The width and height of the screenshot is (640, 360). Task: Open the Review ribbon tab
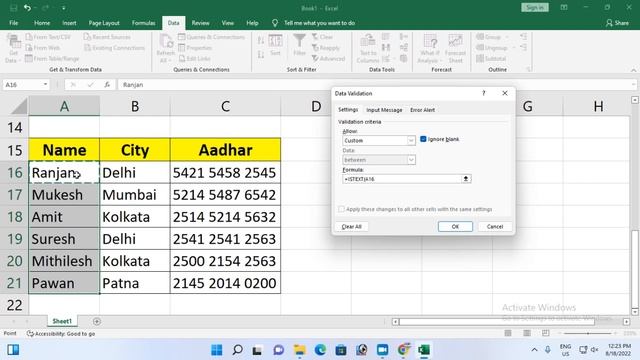200,23
